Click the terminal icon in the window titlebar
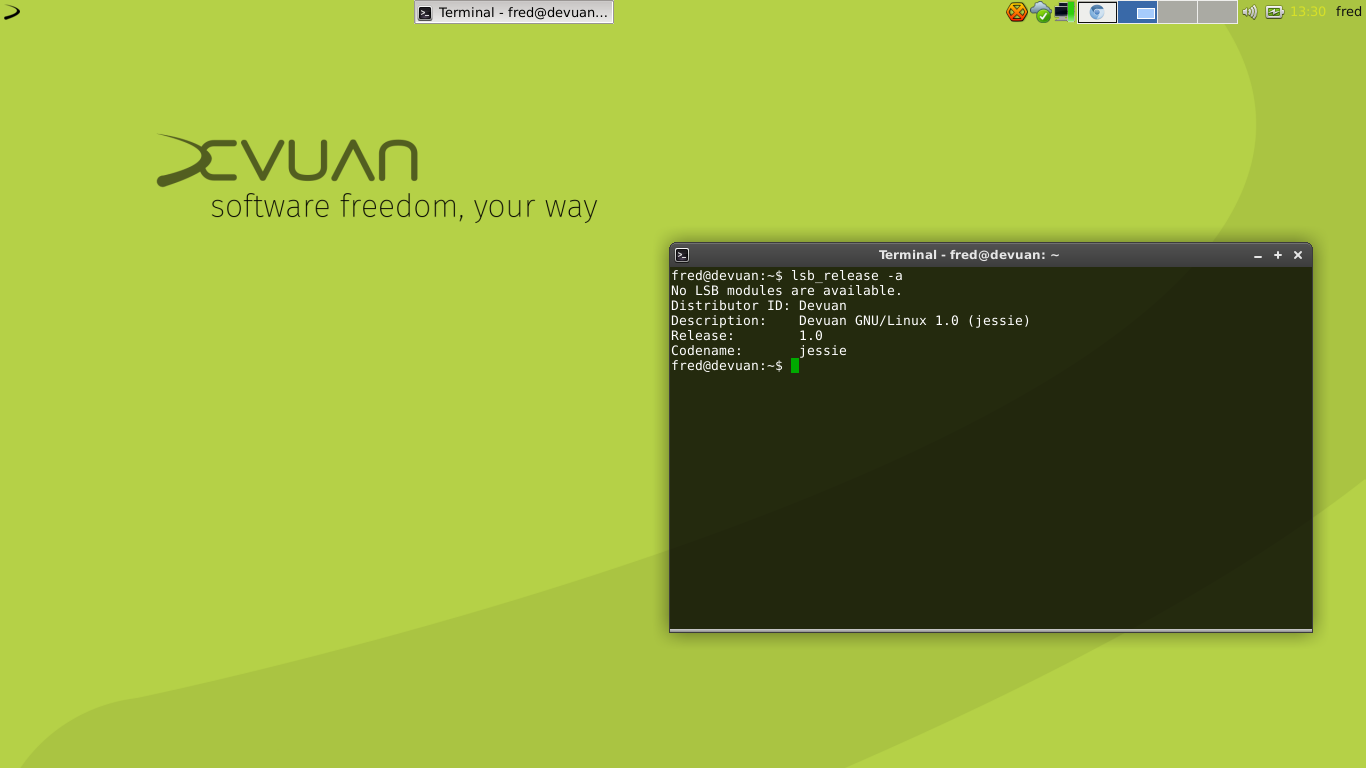Viewport: 1366px width, 768px height. (x=681, y=254)
